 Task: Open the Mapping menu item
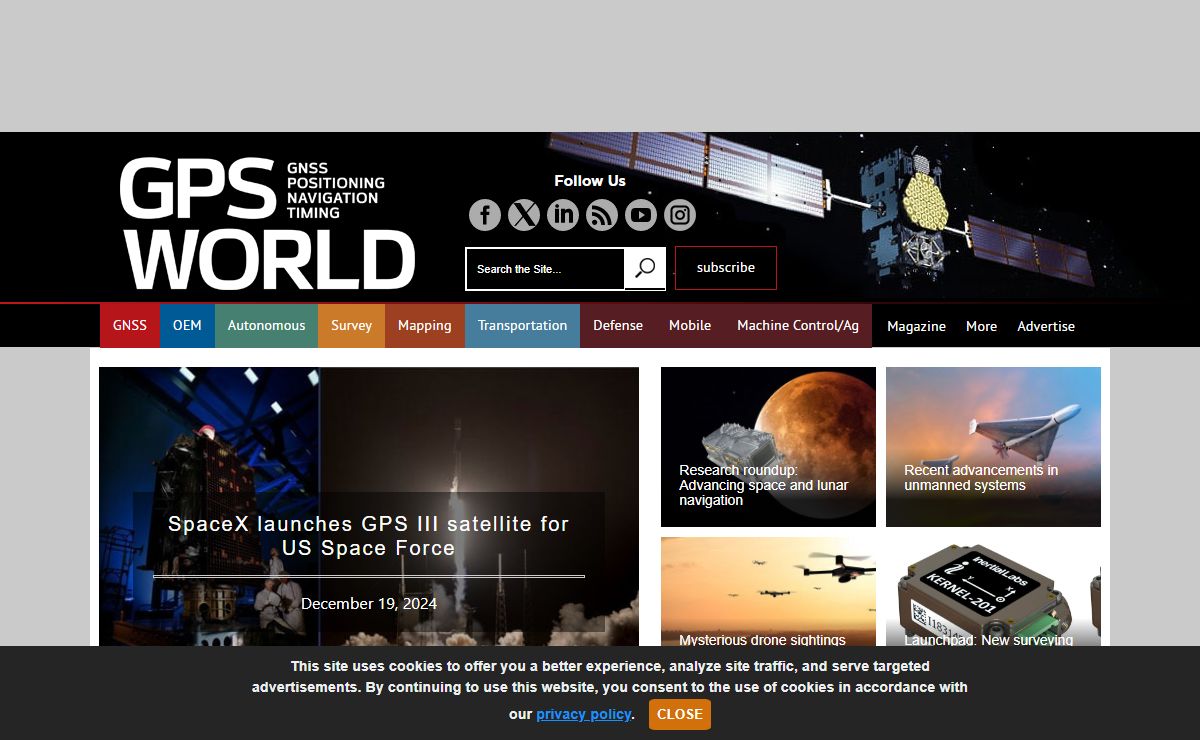pos(425,326)
